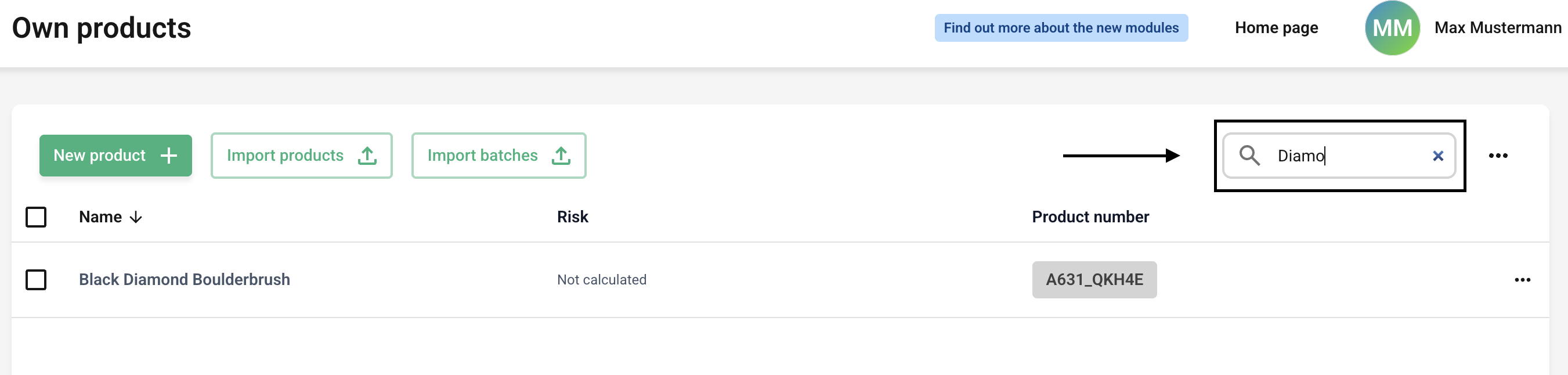Click the plus icon on New product
1568x375 pixels.
169,156
